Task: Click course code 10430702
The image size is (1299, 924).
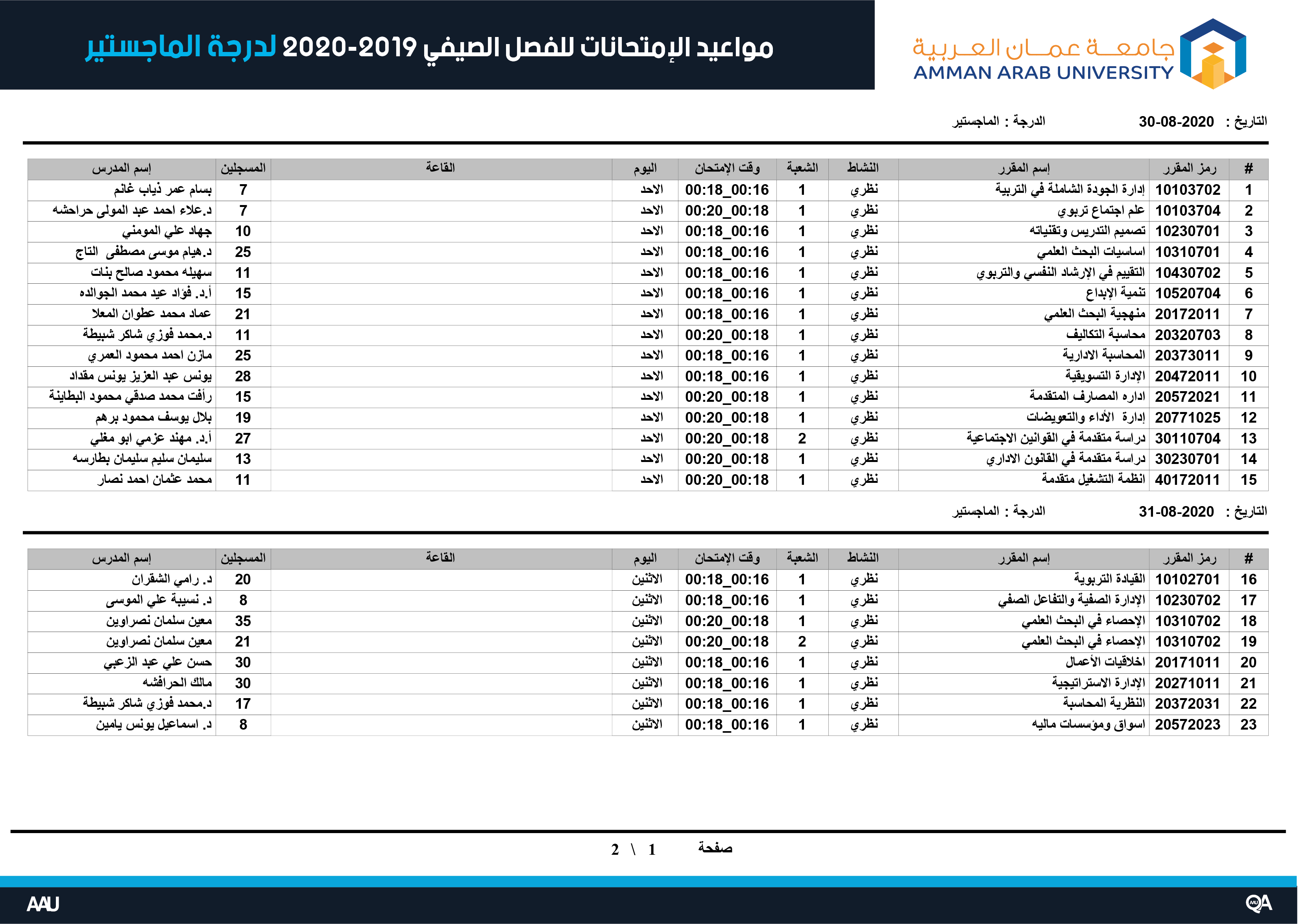Action: [1188, 273]
